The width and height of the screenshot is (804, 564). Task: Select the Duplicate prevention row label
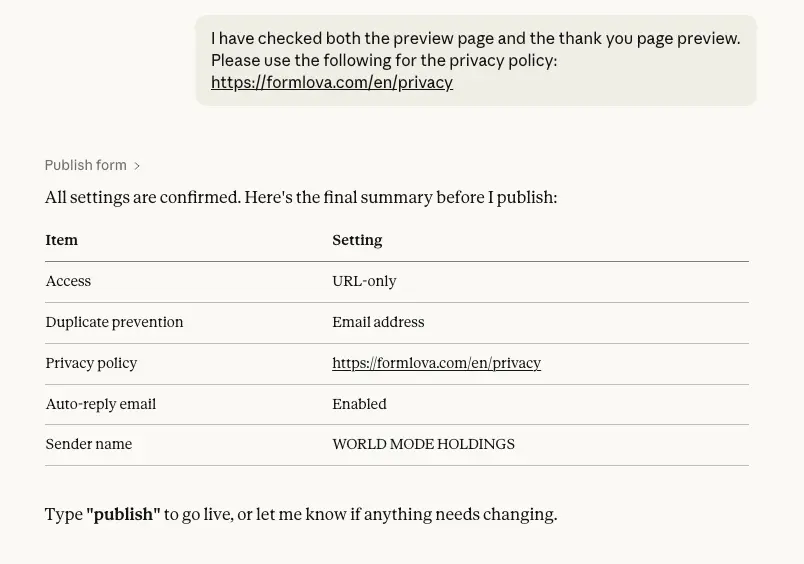click(x=114, y=322)
